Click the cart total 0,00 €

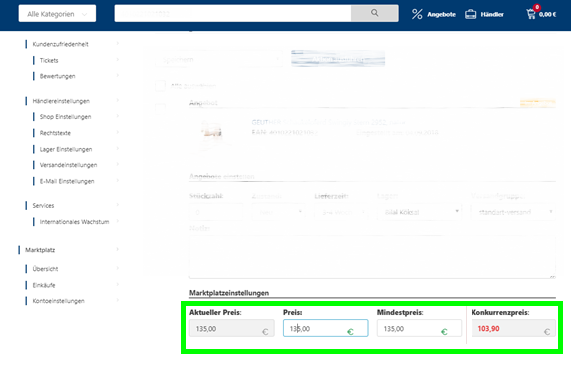547,15
